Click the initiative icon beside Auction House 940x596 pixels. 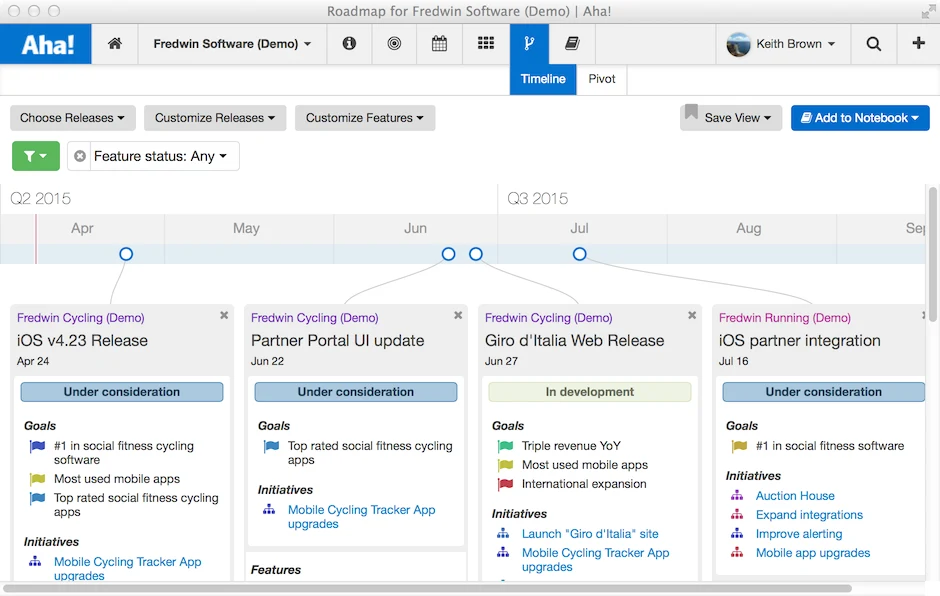pos(737,496)
